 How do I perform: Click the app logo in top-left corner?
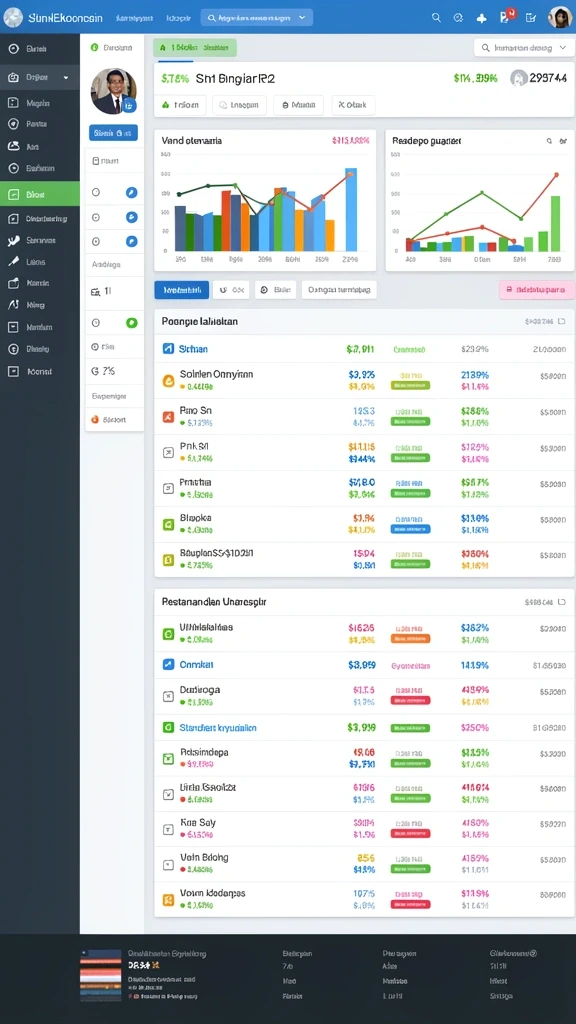coord(13,18)
